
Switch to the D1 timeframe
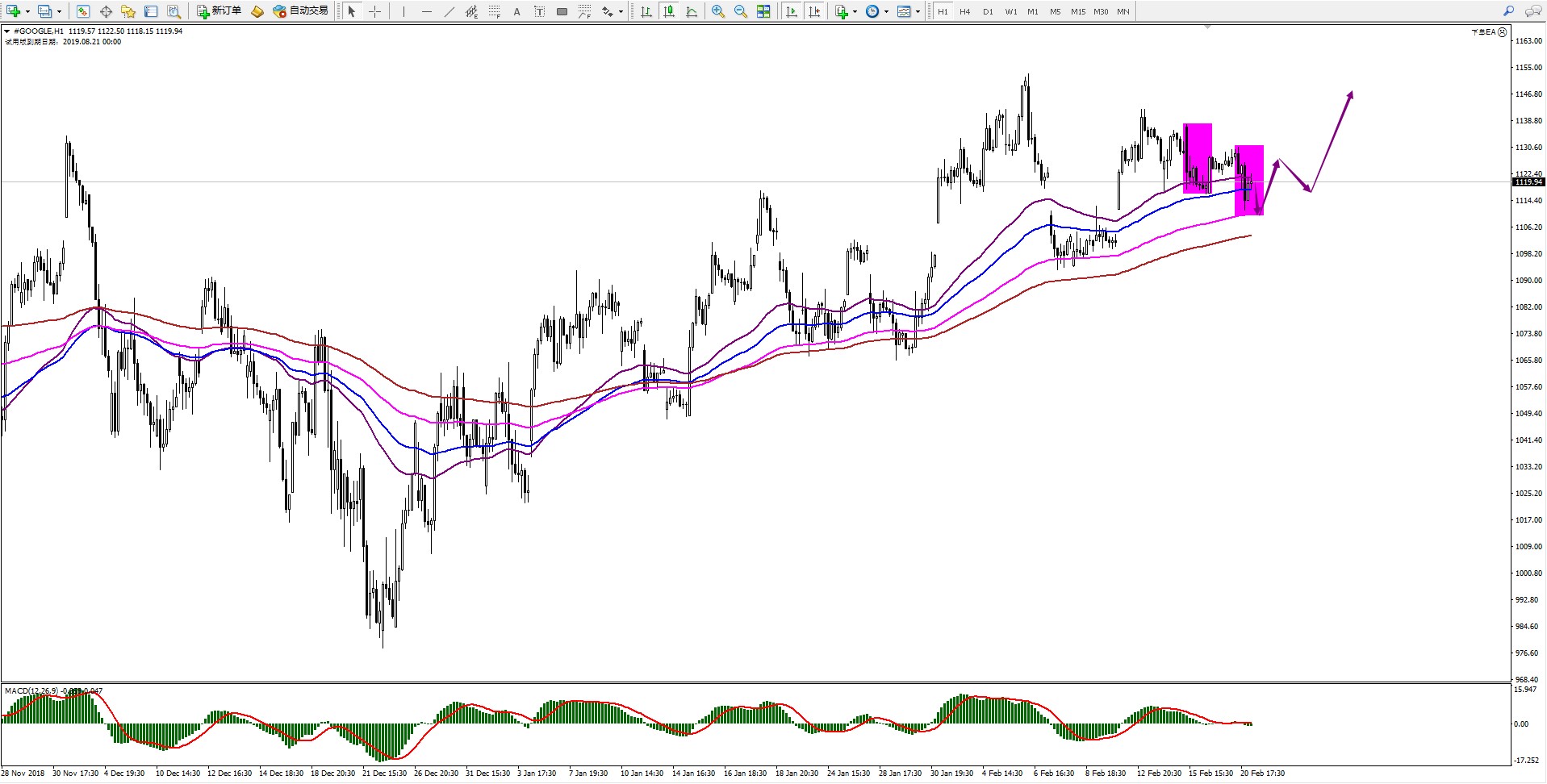pos(988,11)
